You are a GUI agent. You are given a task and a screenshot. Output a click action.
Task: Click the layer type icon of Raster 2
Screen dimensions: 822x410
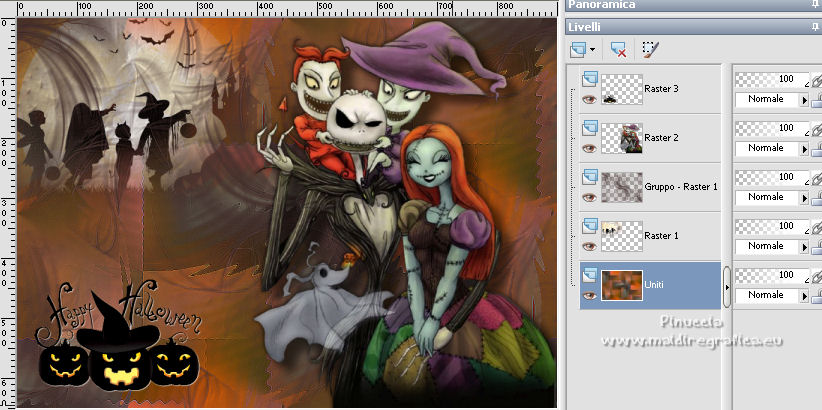589,128
